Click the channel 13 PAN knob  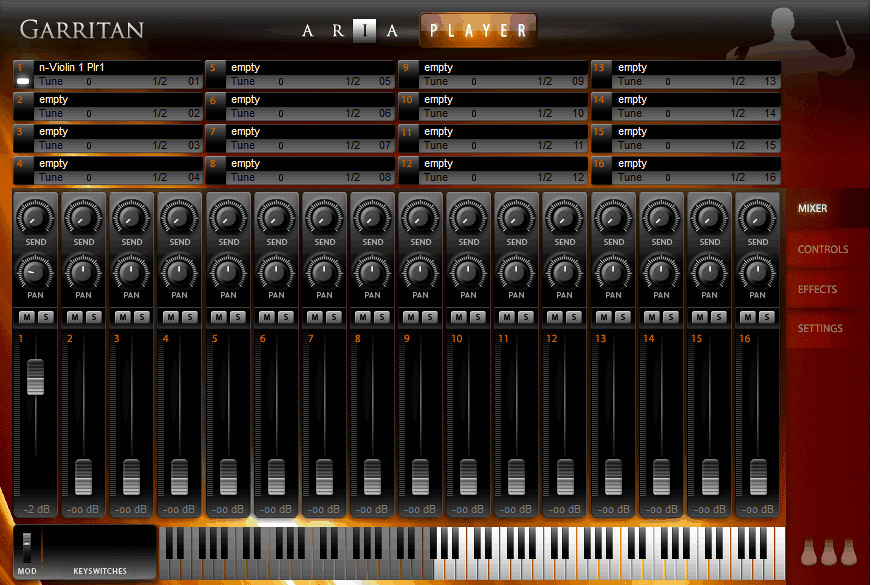coord(613,272)
